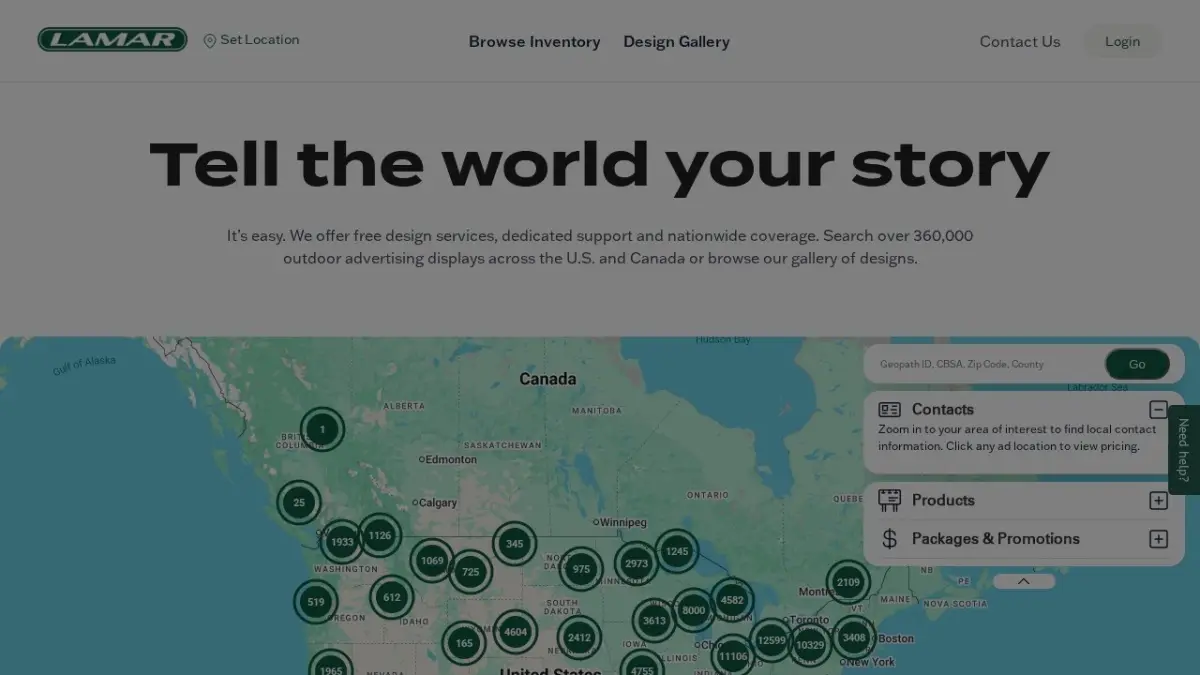Select the map cluster labeled 1
1200x675 pixels.
(322, 430)
